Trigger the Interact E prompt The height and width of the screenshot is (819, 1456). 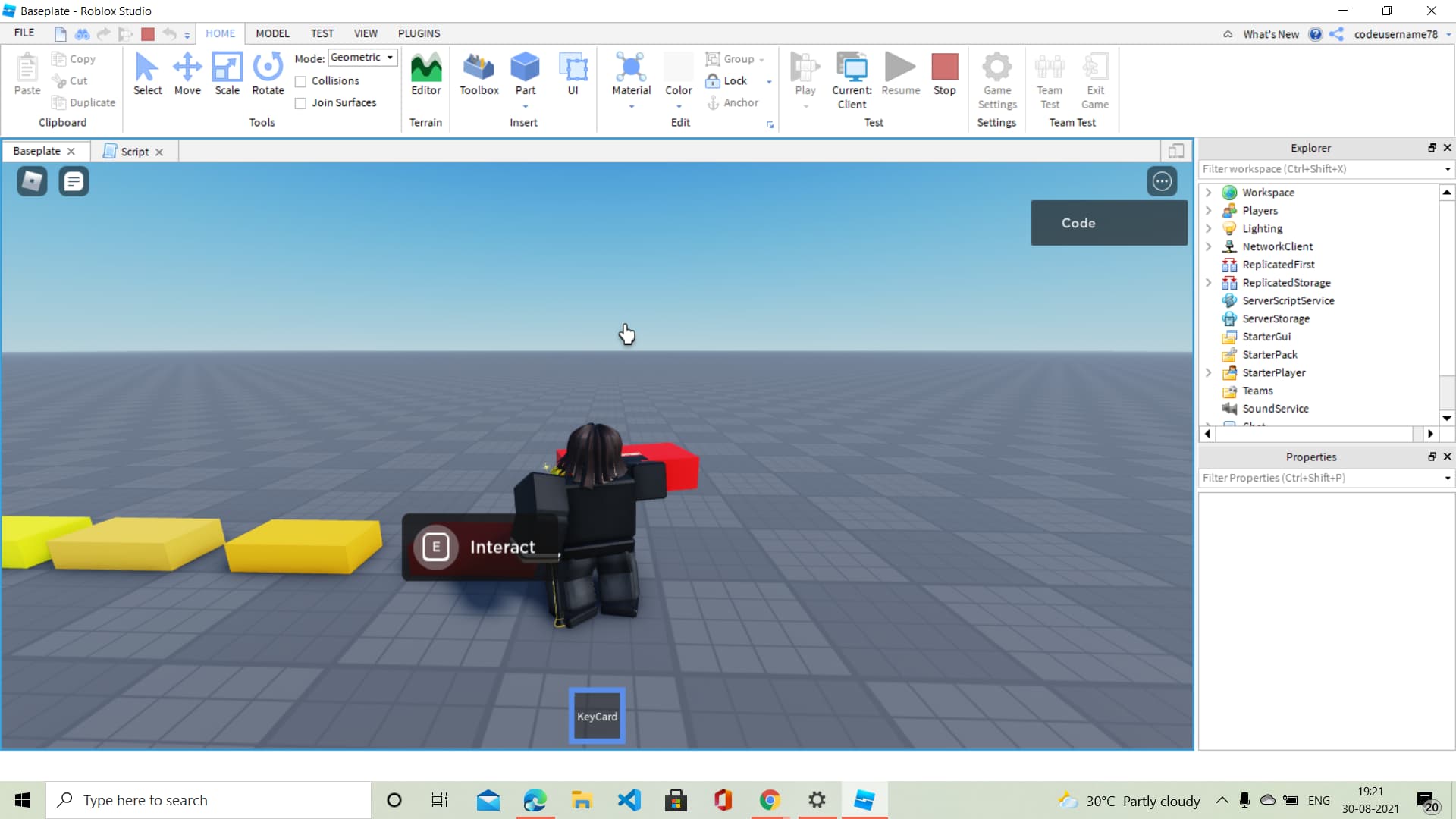479,547
